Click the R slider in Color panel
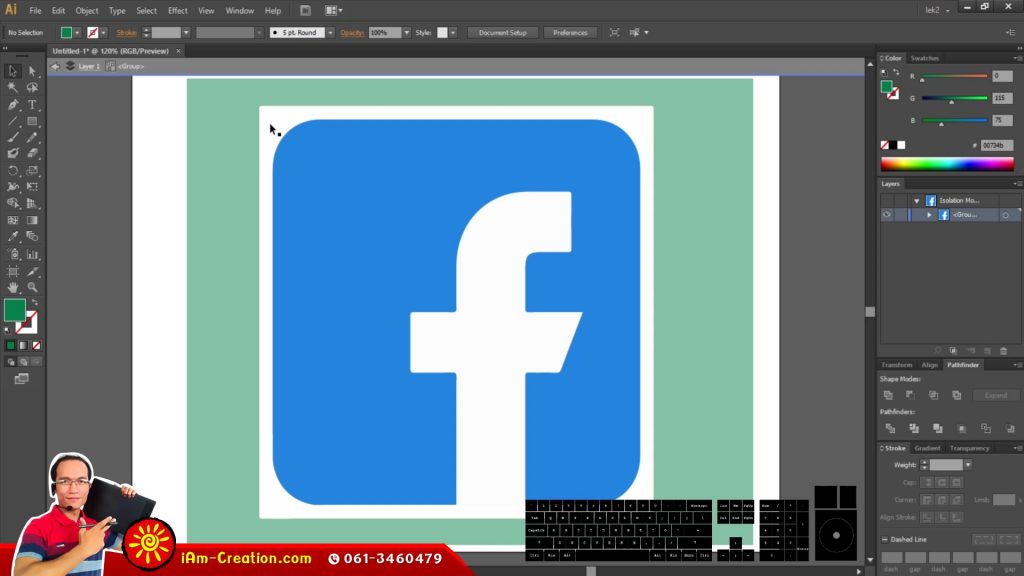Viewport: 1024px width, 576px height. 954,76
